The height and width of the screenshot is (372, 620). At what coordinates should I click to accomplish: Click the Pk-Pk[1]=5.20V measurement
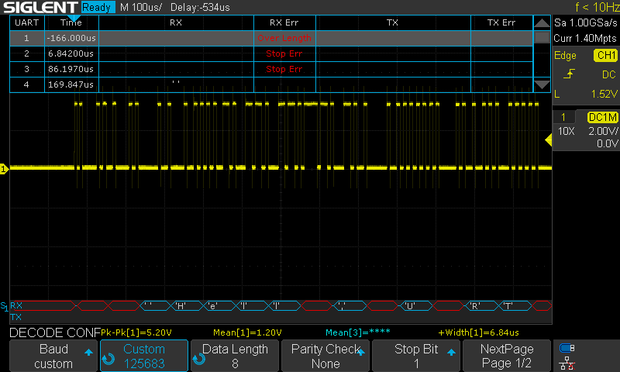[x=136, y=333]
